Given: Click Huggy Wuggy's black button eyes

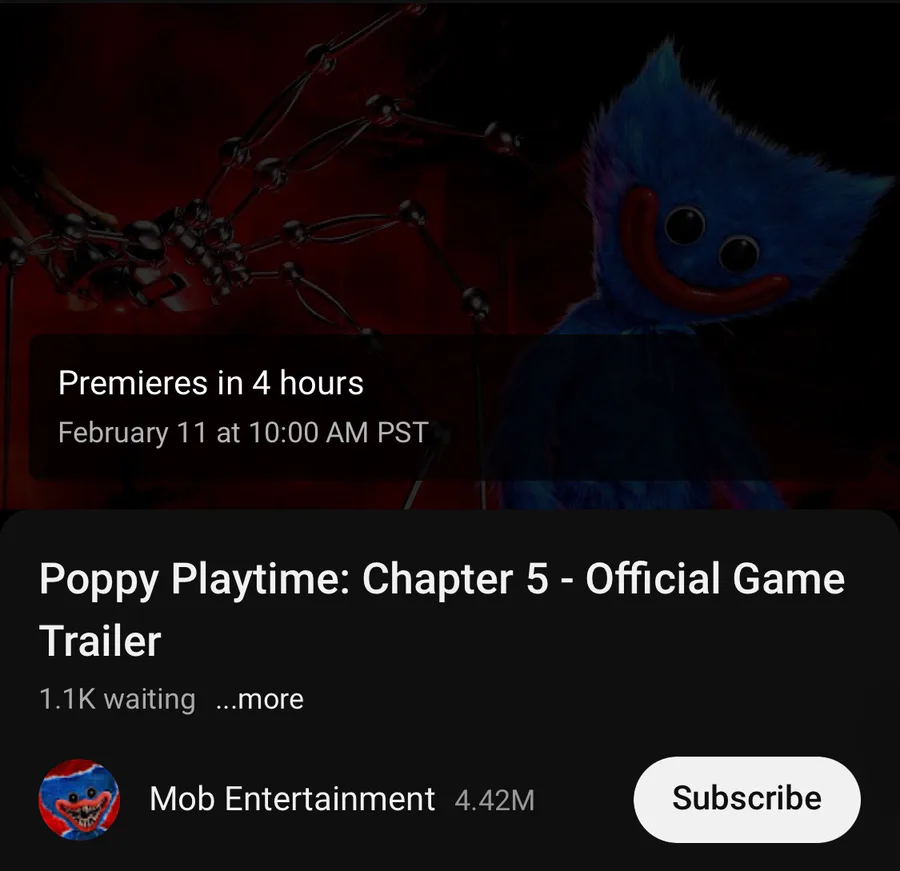Looking at the screenshot, I should click(x=712, y=239).
